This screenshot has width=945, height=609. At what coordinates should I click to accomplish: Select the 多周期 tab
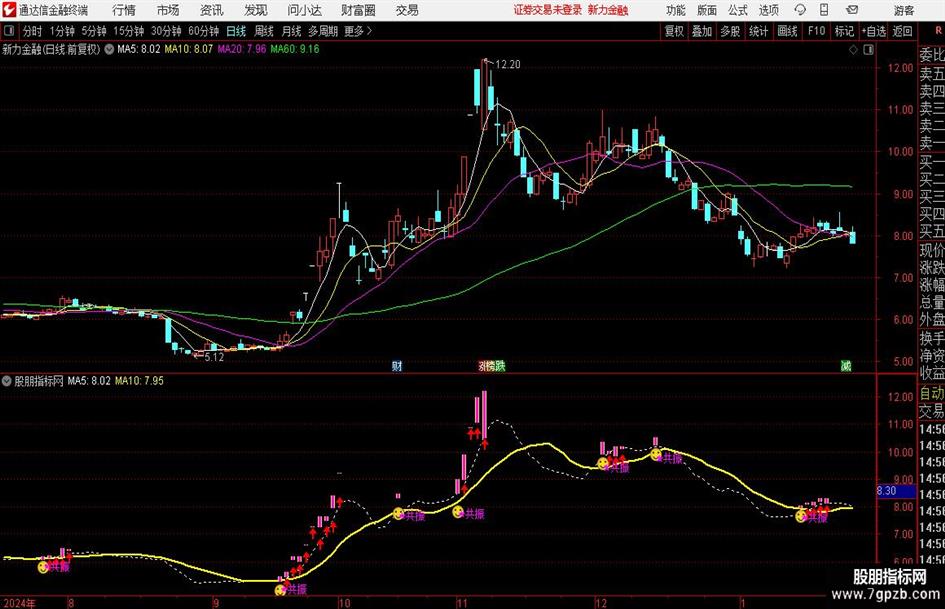click(323, 31)
